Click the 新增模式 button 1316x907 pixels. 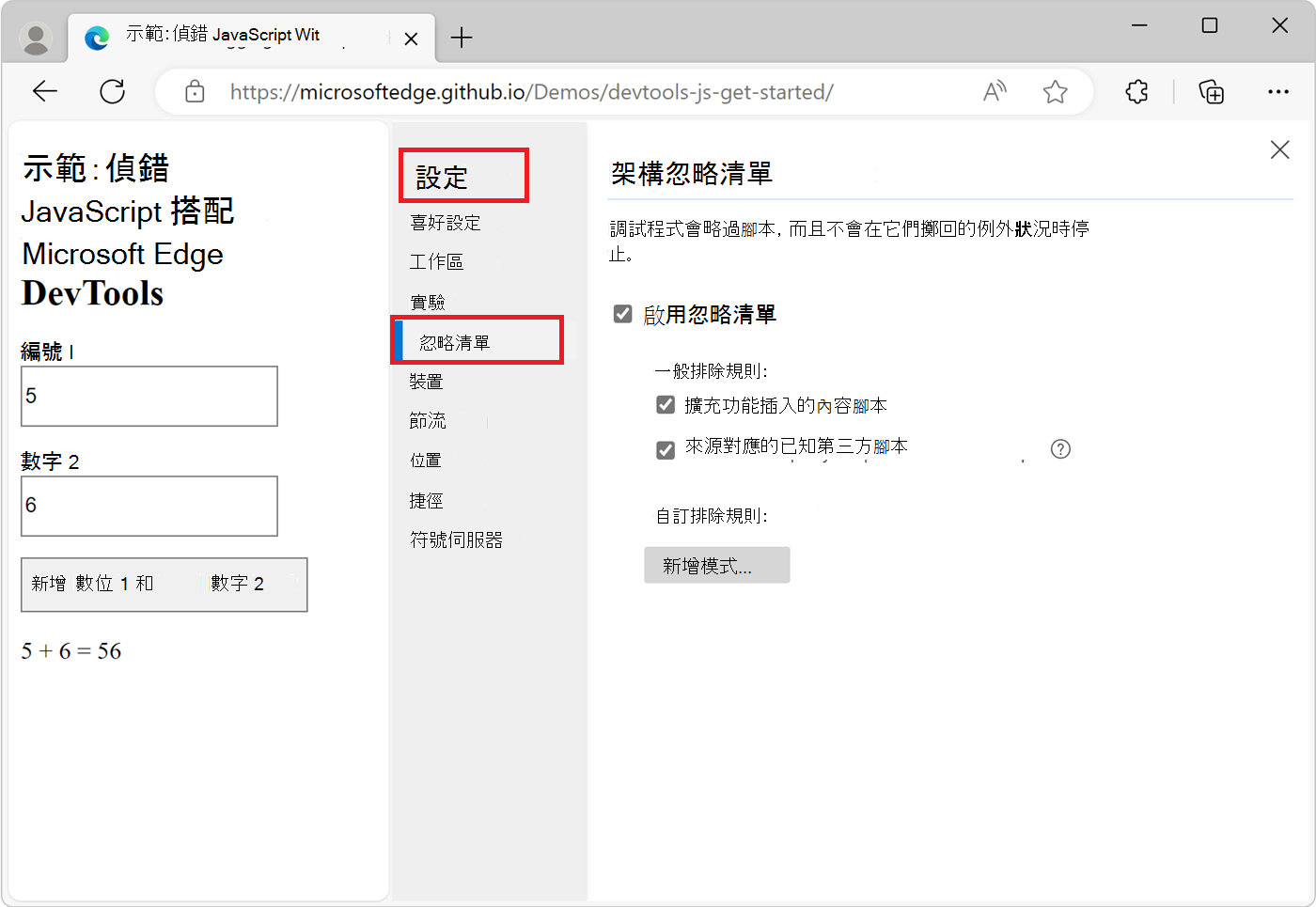tap(716, 565)
